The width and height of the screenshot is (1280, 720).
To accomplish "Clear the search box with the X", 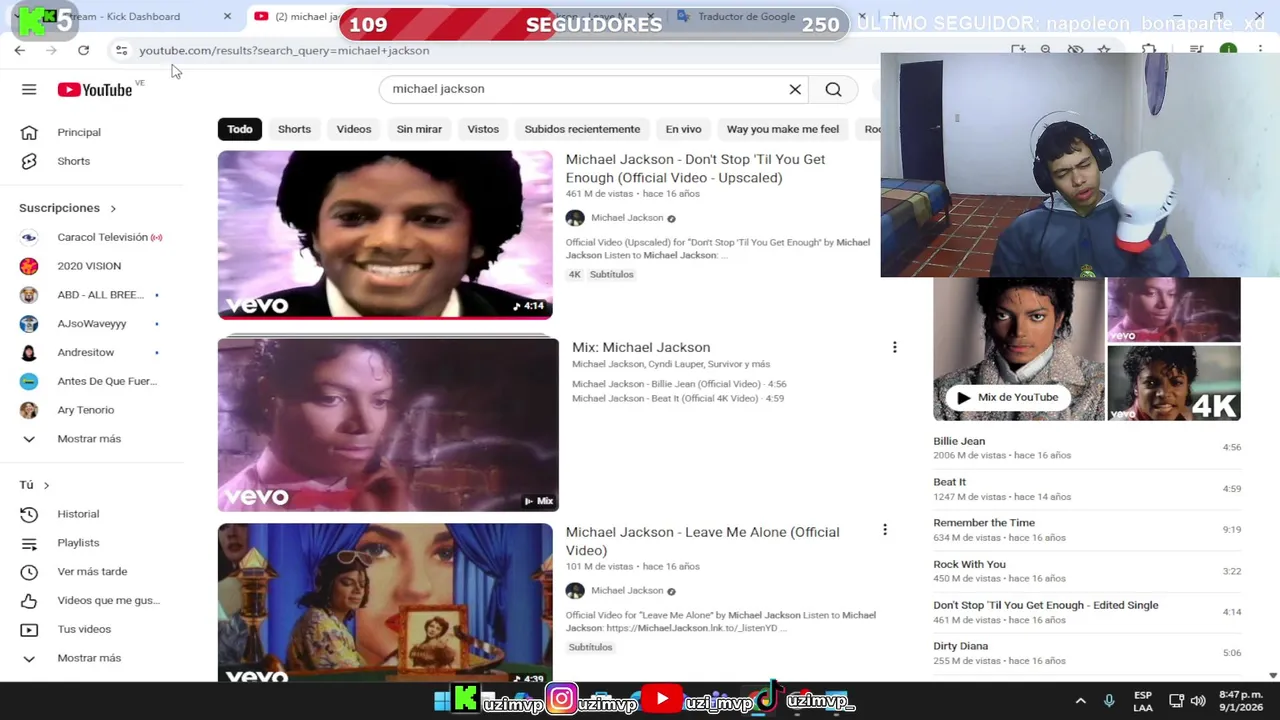I will pyautogui.click(x=795, y=89).
